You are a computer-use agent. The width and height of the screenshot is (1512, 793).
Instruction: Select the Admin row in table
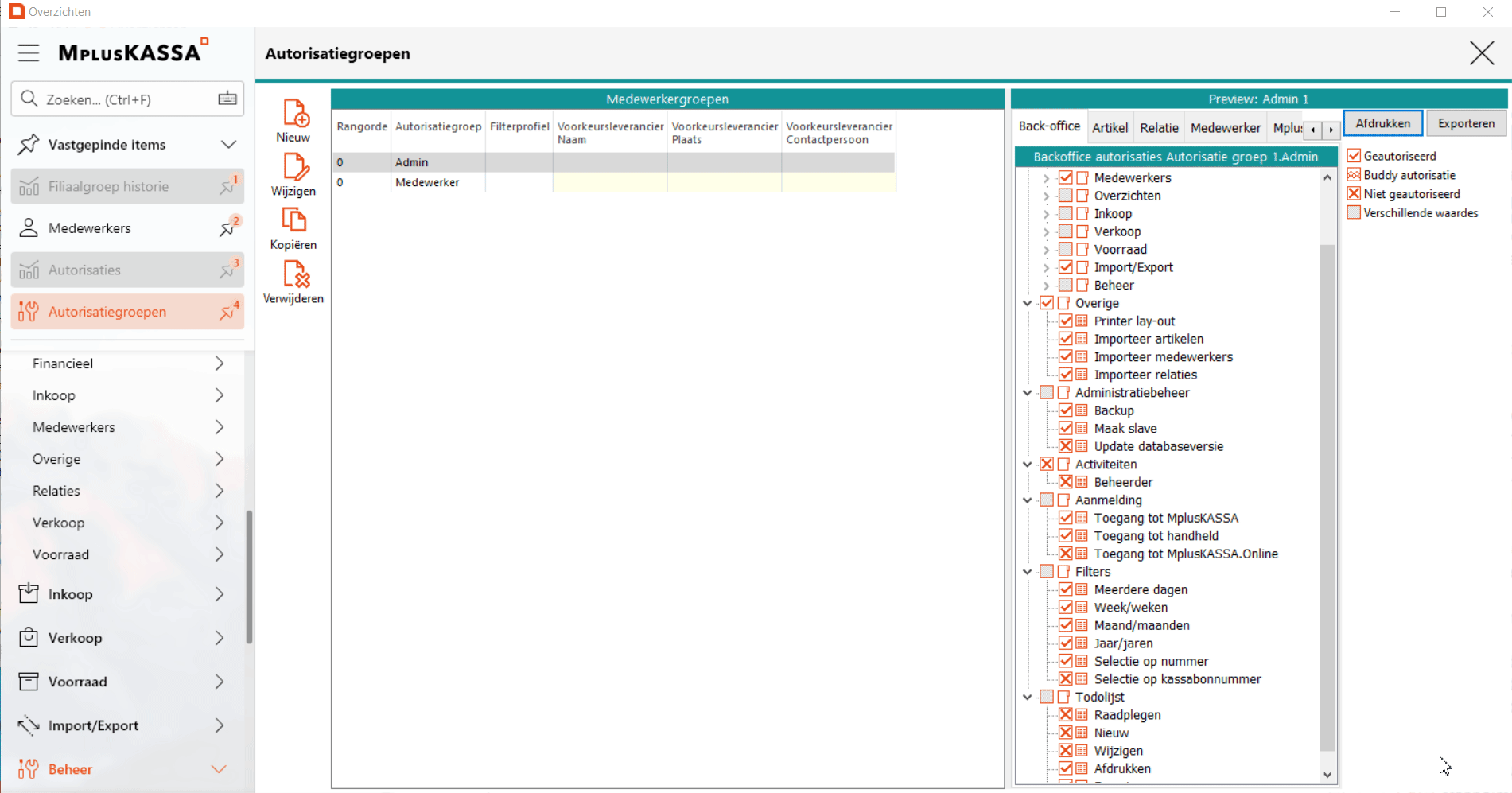coord(613,162)
